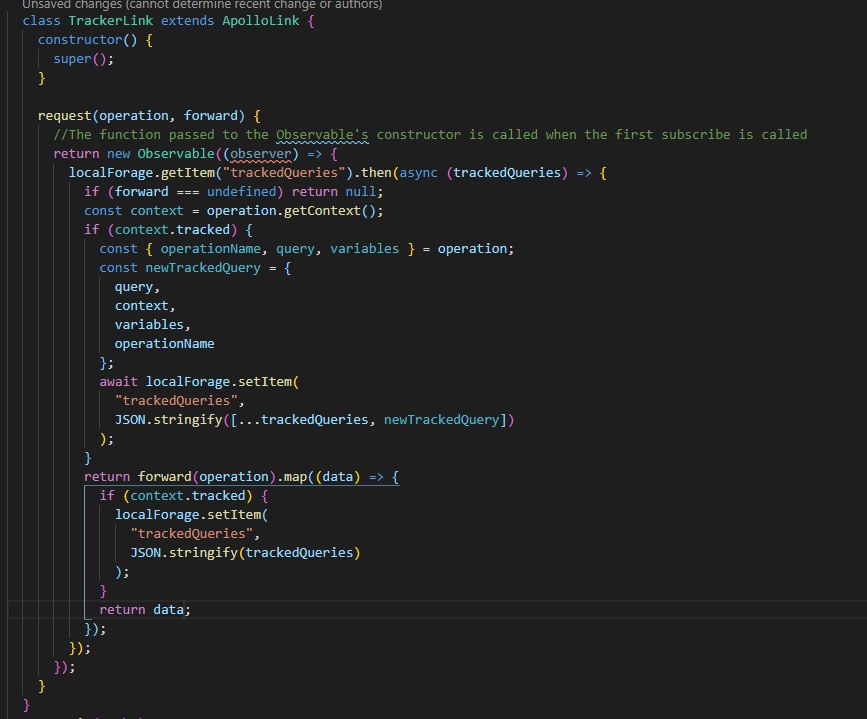This screenshot has width=867, height=719.
Task: Click the "getContext" method call
Action: 322,211
